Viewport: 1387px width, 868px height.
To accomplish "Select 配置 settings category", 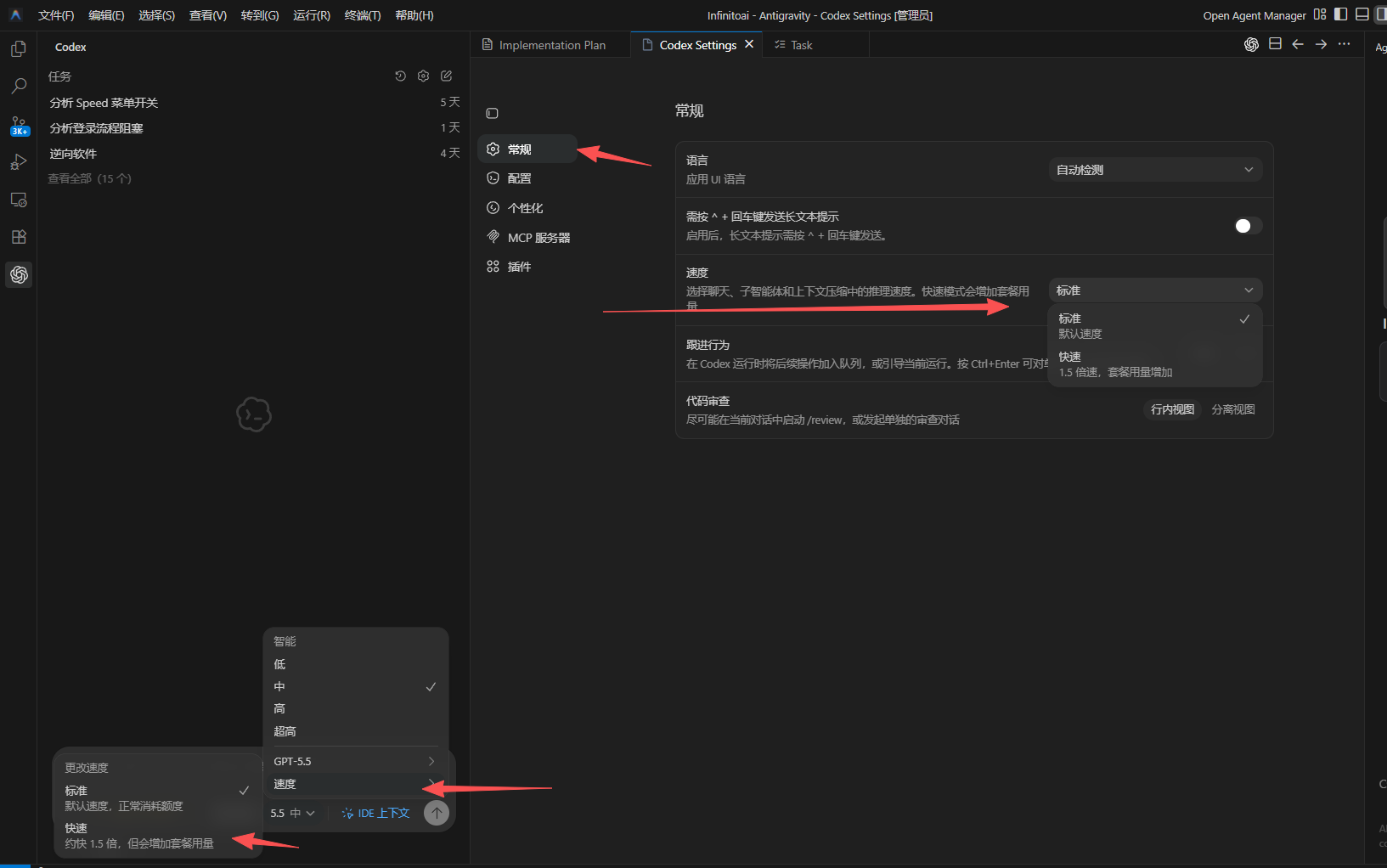I will pos(527,178).
